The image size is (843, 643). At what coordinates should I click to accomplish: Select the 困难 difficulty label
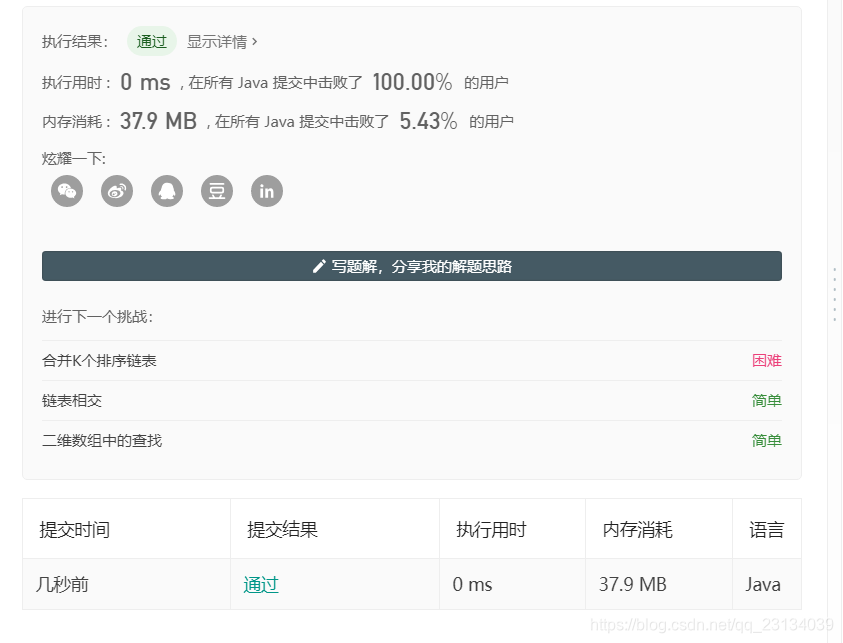tap(767, 361)
